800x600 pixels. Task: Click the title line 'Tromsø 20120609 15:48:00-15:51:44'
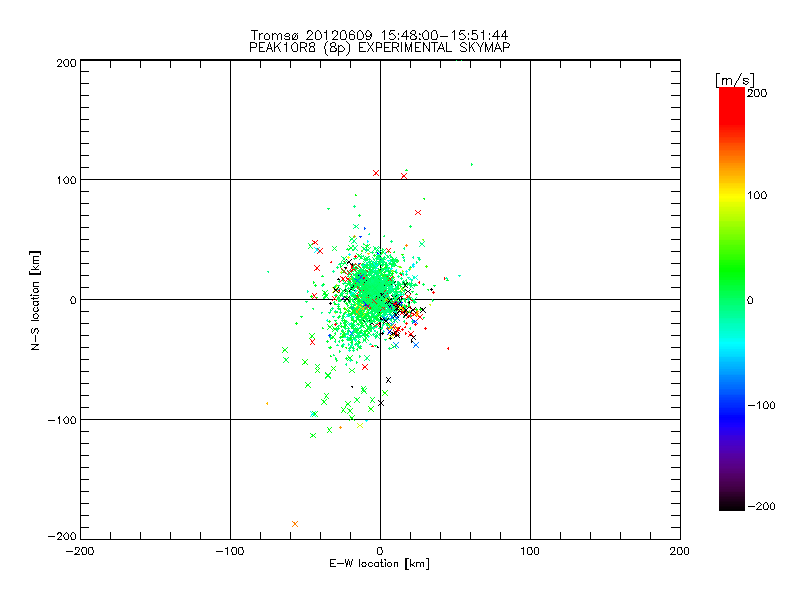pyautogui.click(x=379, y=35)
